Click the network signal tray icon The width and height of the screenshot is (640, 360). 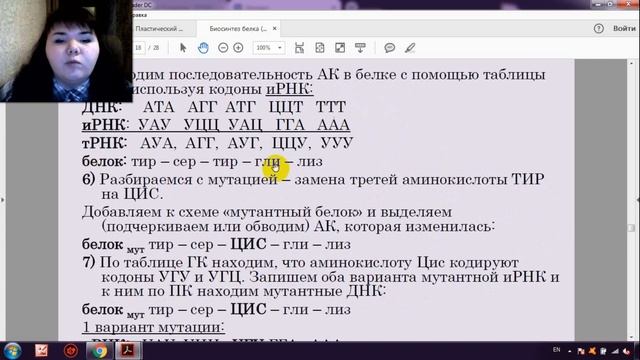pyautogui.click(x=615, y=351)
